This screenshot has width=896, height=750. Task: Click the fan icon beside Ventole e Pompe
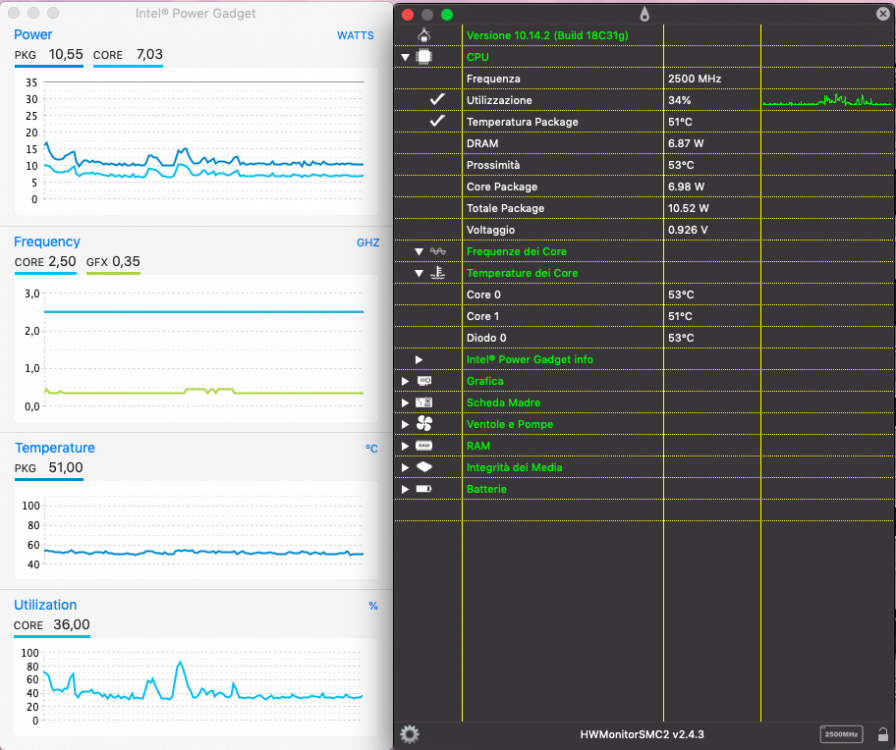424,424
